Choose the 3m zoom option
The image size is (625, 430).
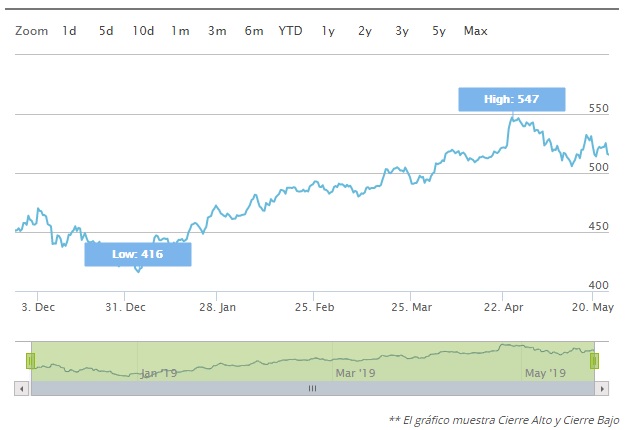(x=217, y=31)
